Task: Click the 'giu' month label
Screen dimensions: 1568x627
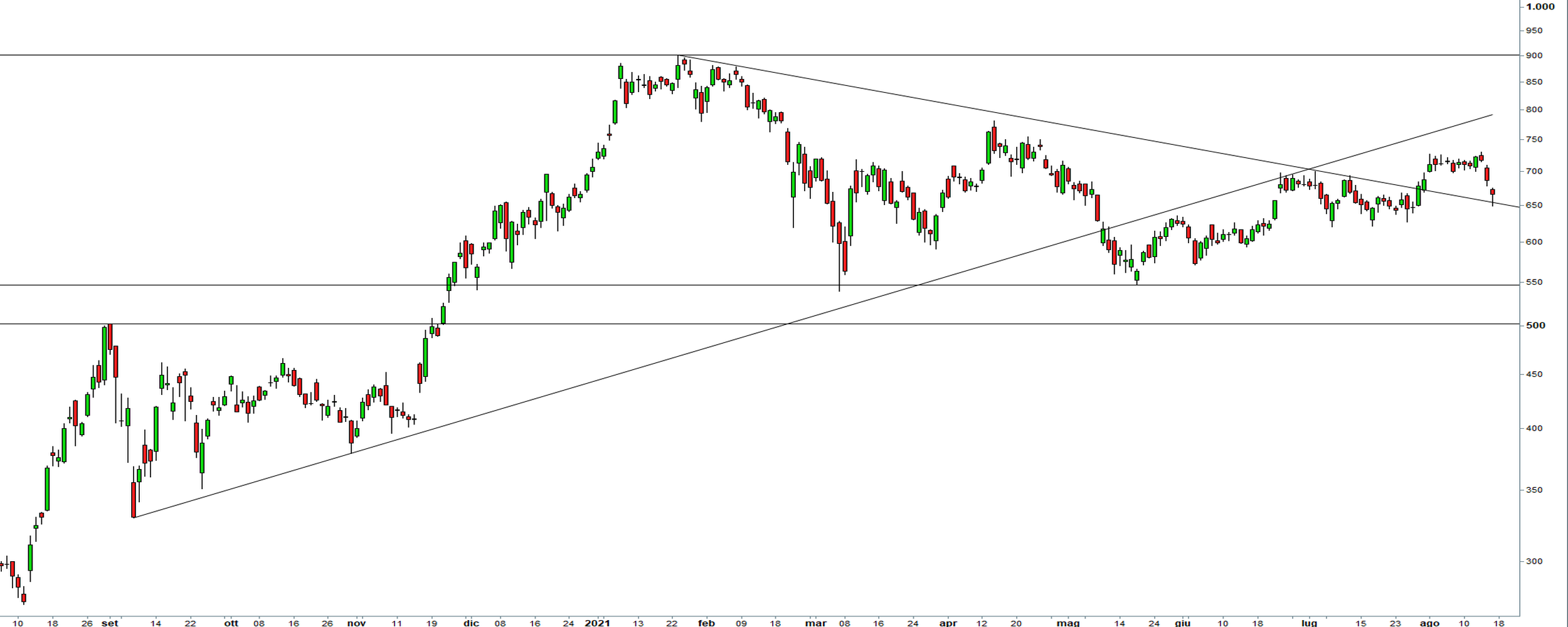Action: [x=1182, y=623]
